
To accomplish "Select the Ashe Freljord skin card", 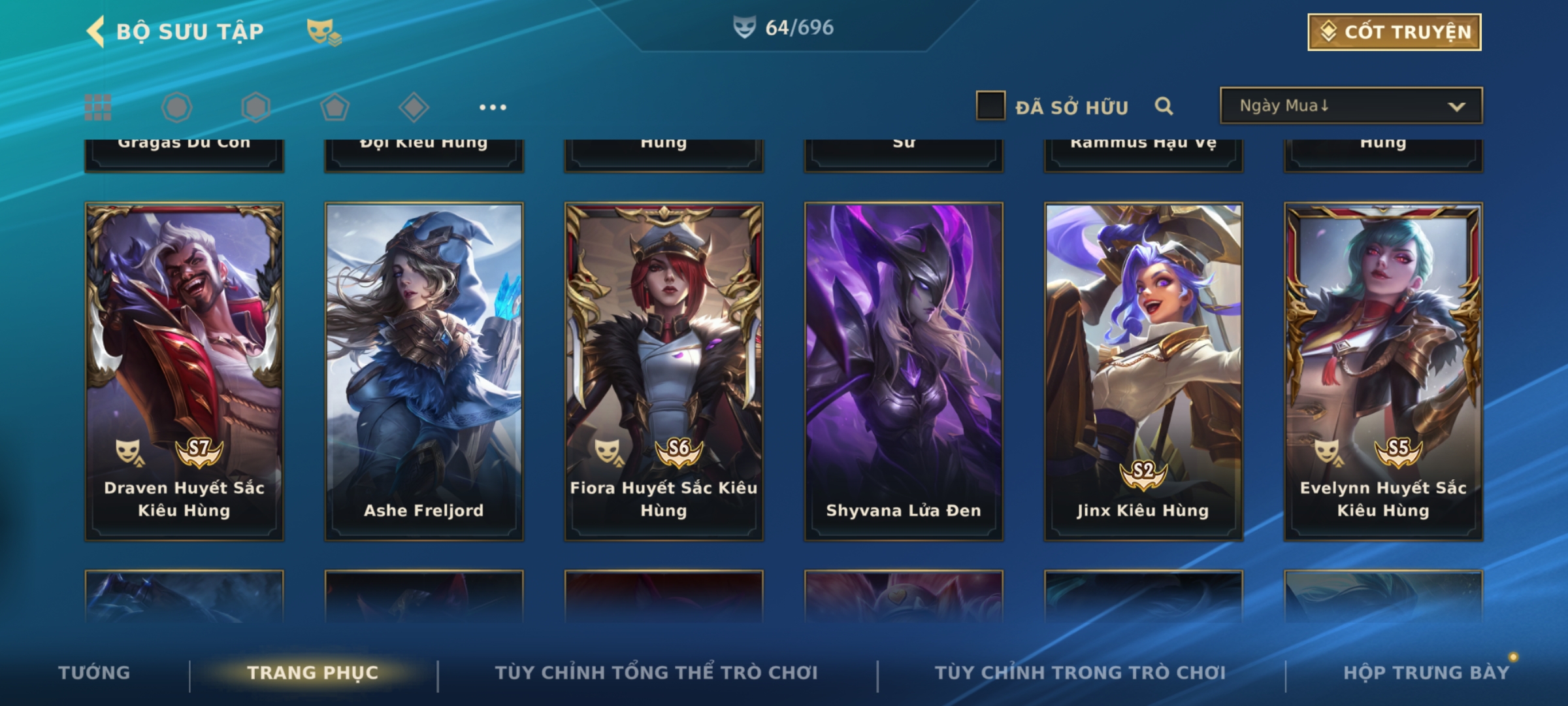I will (x=424, y=371).
